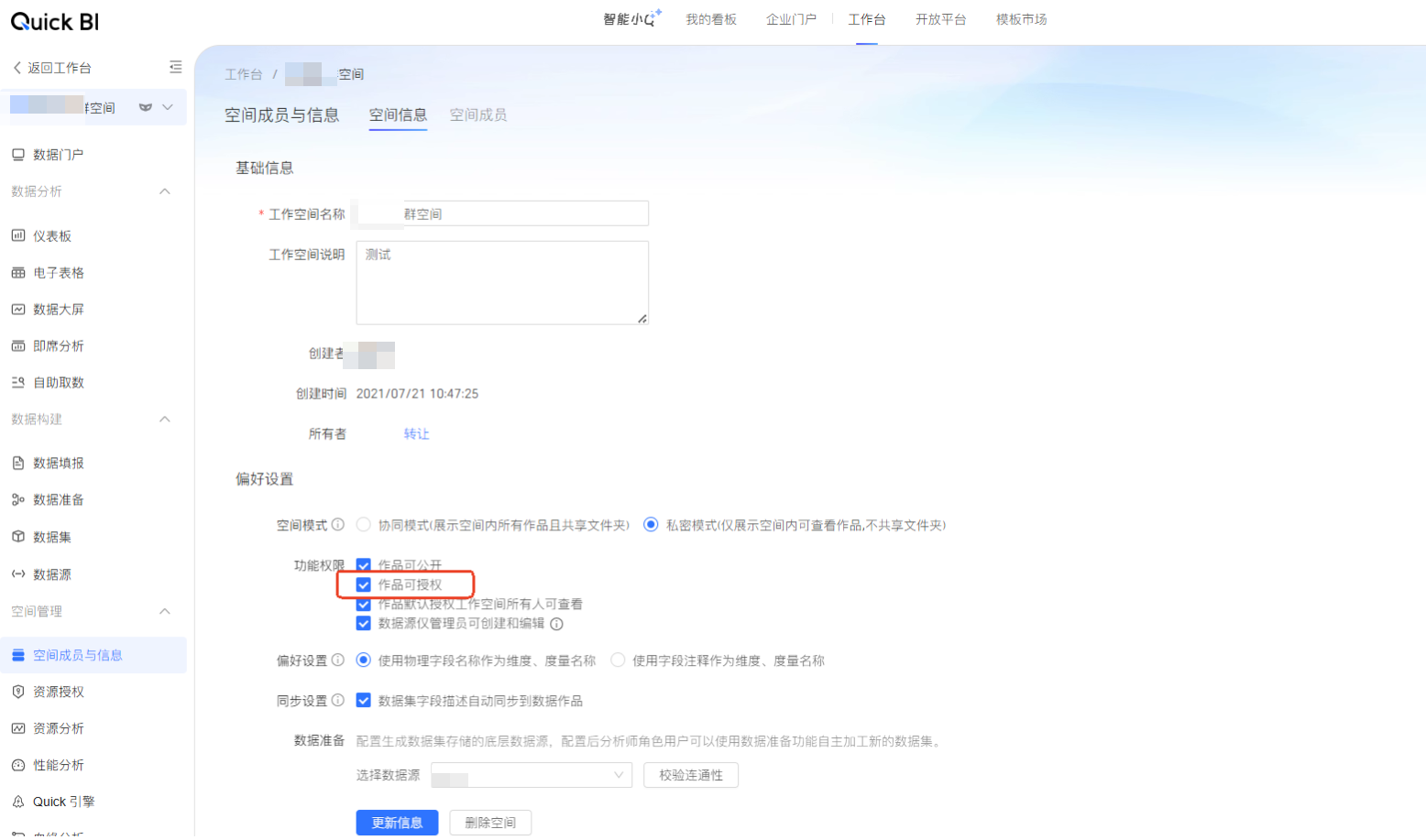Open the 选择数据源 dropdown

(x=532, y=775)
